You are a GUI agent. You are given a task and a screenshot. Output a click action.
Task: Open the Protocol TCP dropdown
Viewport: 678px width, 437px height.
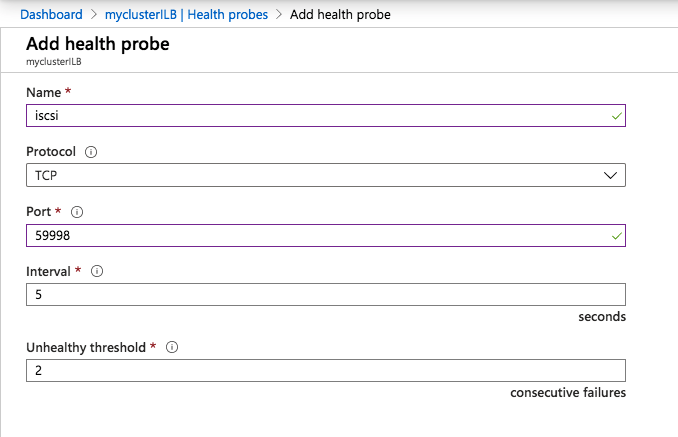[326, 175]
